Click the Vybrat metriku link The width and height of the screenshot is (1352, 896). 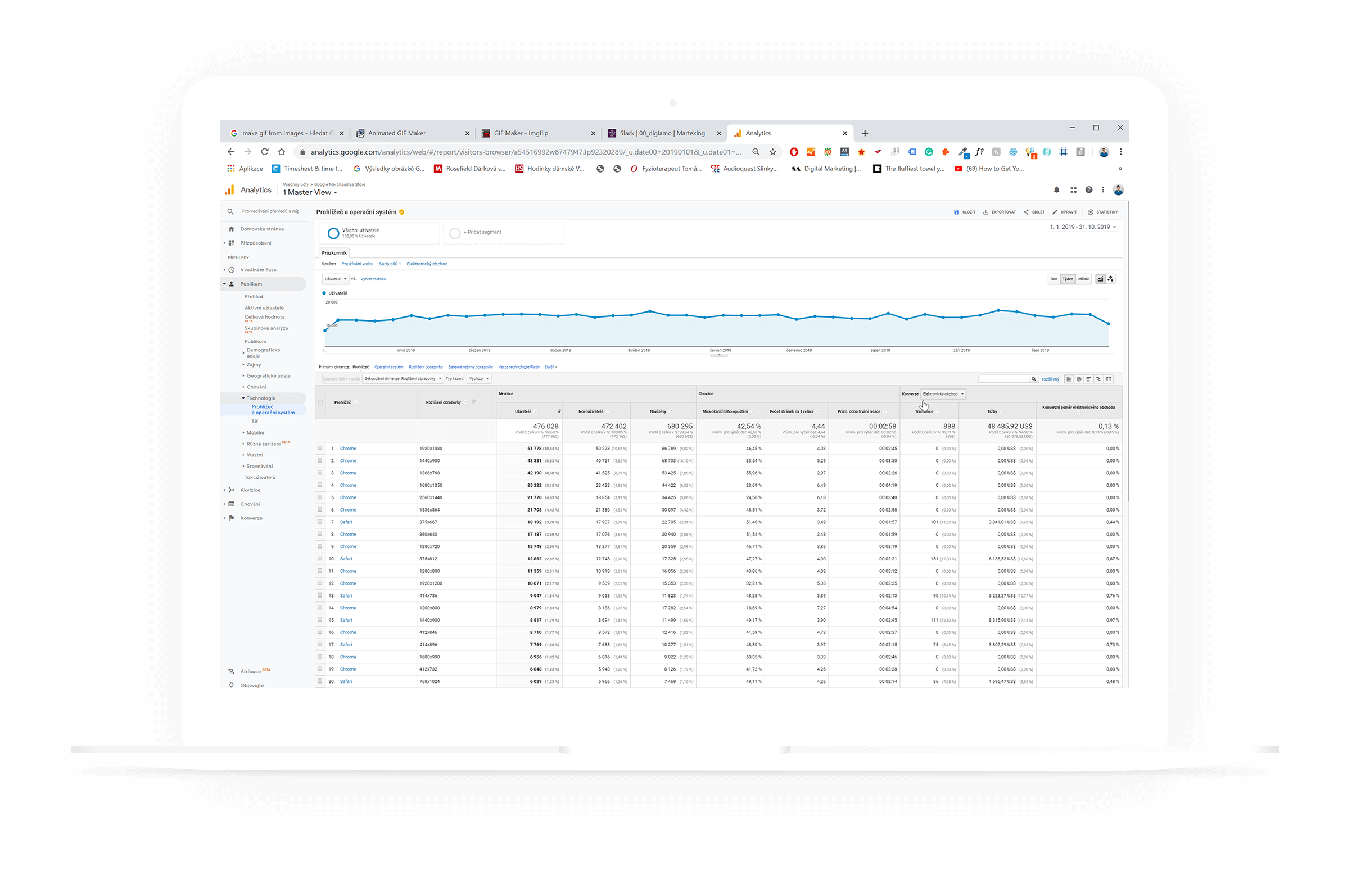tap(373, 279)
